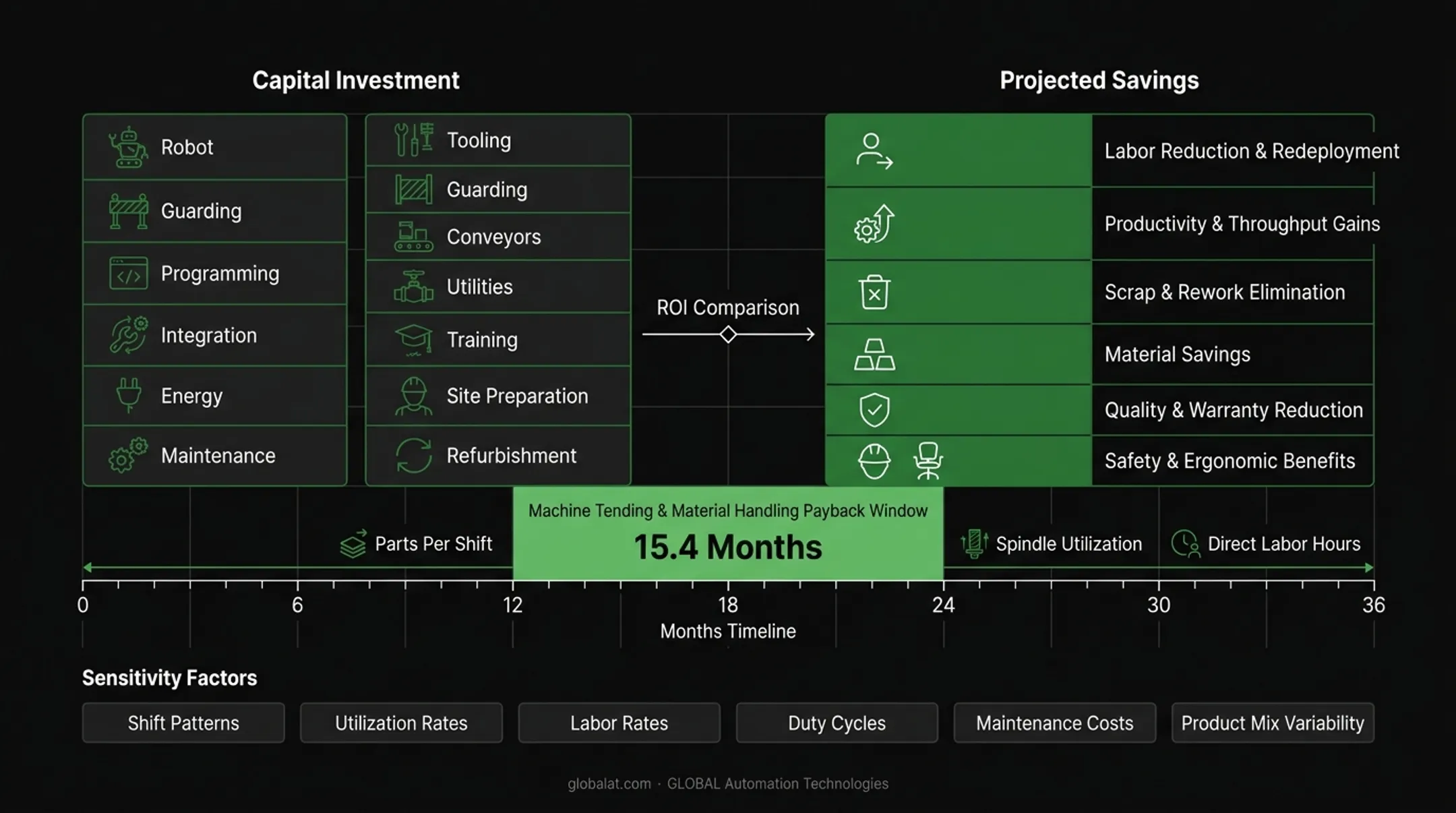Viewport: 1456px width, 813px height.
Task: Click the tools icon next to Tooling
Action: coord(413,140)
